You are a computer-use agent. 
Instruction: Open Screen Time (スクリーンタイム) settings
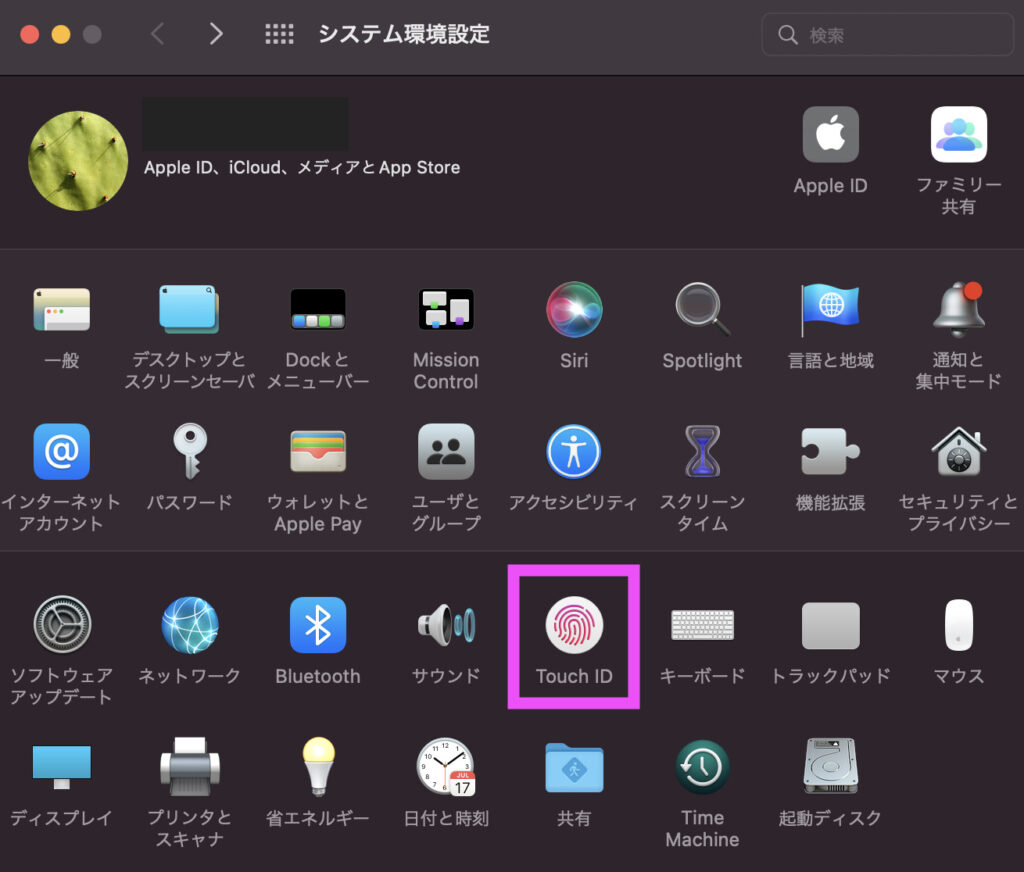702,451
